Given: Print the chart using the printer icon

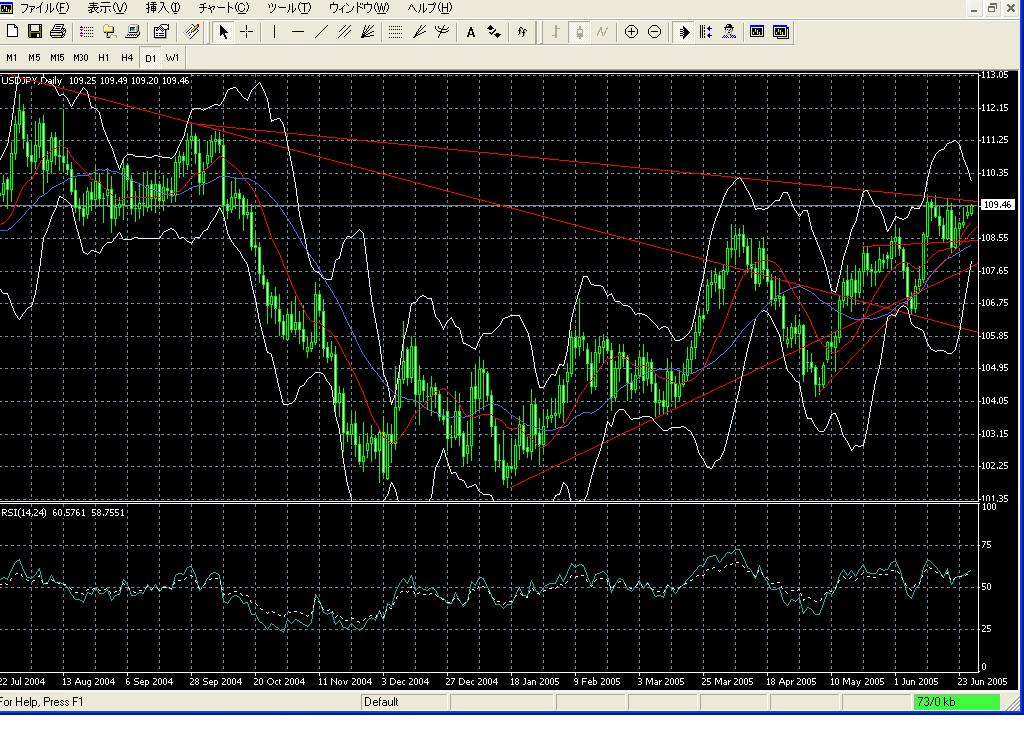Looking at the screenshot, I should (x=57, y=32).
